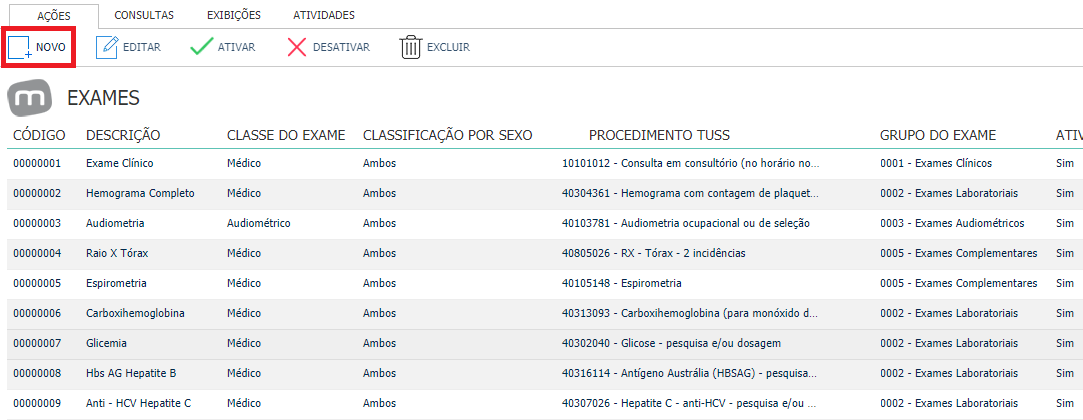Click code 00000002 cell

[x=37, y=193]
